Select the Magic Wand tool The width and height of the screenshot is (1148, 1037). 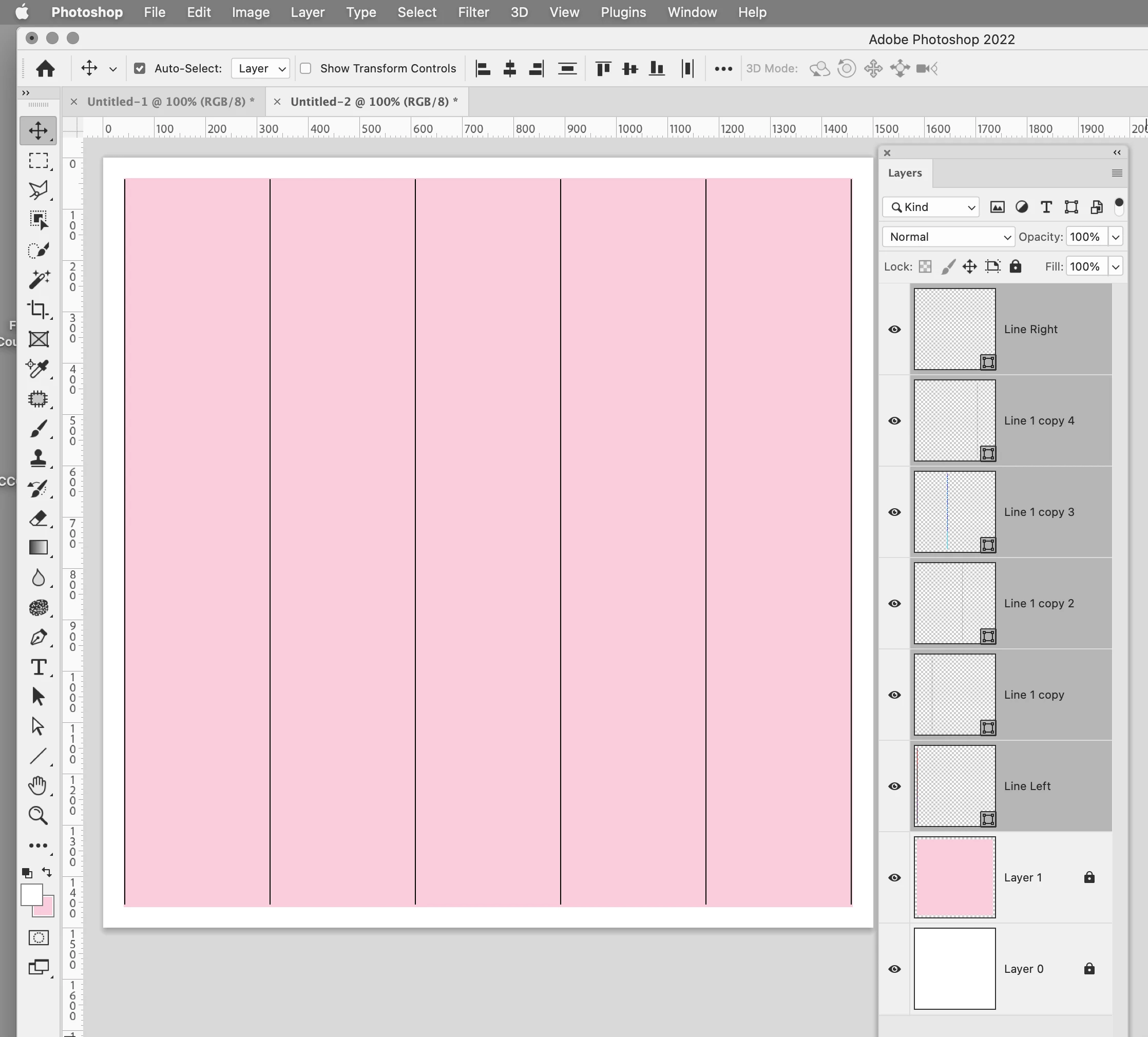[x=38, y=279]
